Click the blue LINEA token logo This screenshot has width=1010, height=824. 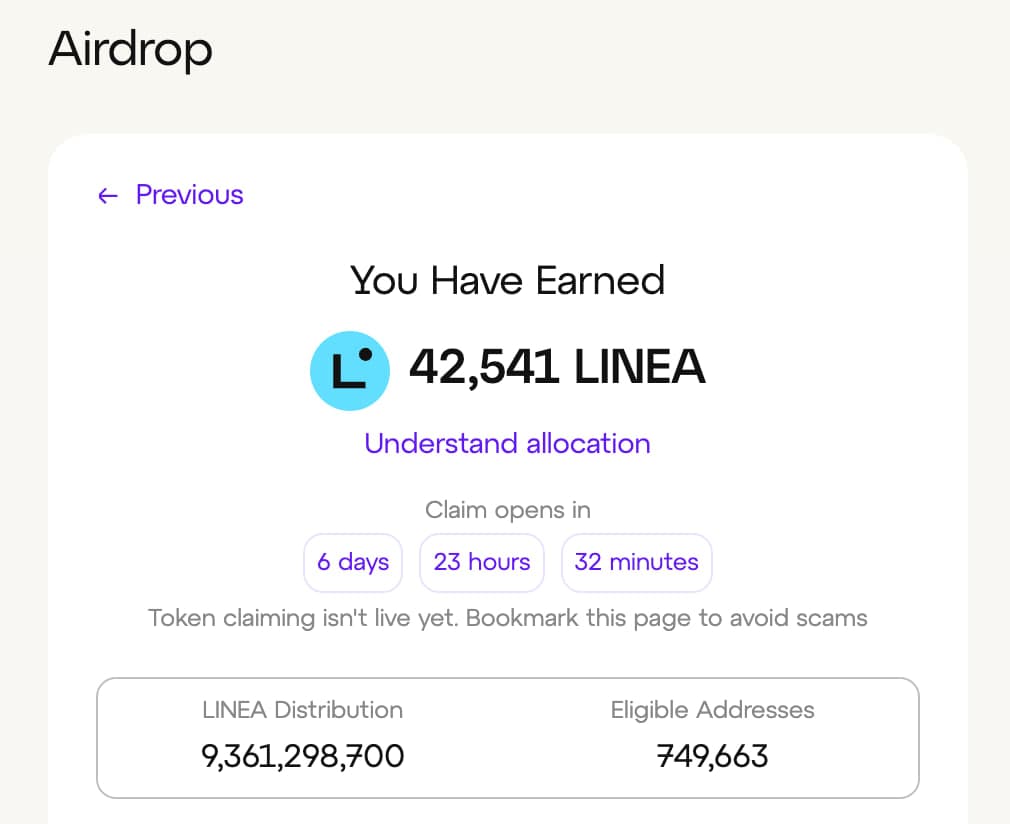point(349,371)
